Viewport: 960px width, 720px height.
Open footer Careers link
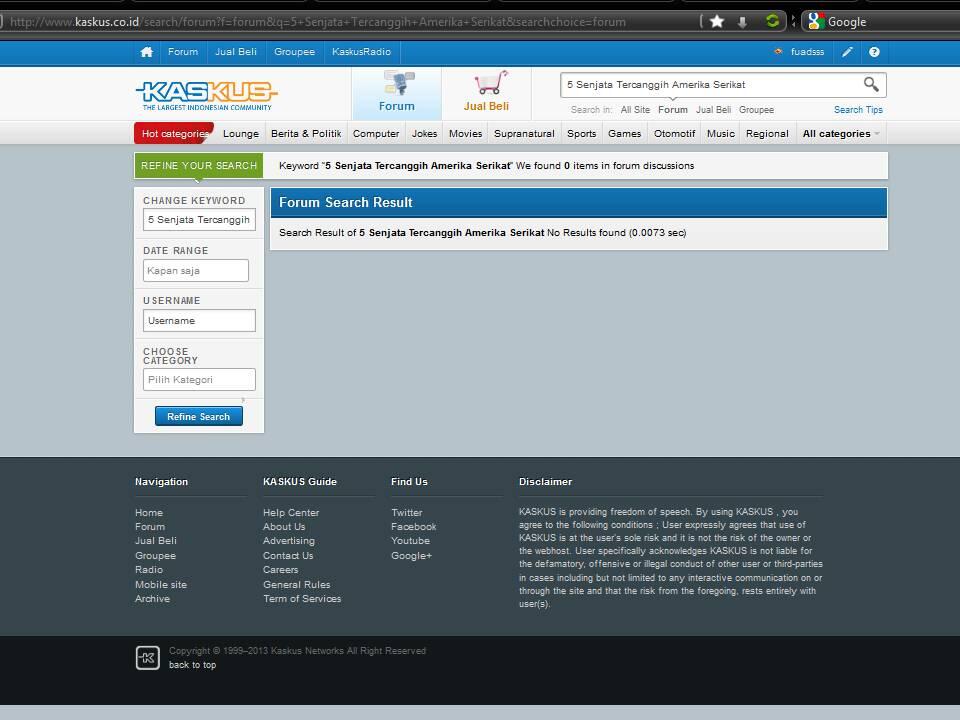(280, 569)
